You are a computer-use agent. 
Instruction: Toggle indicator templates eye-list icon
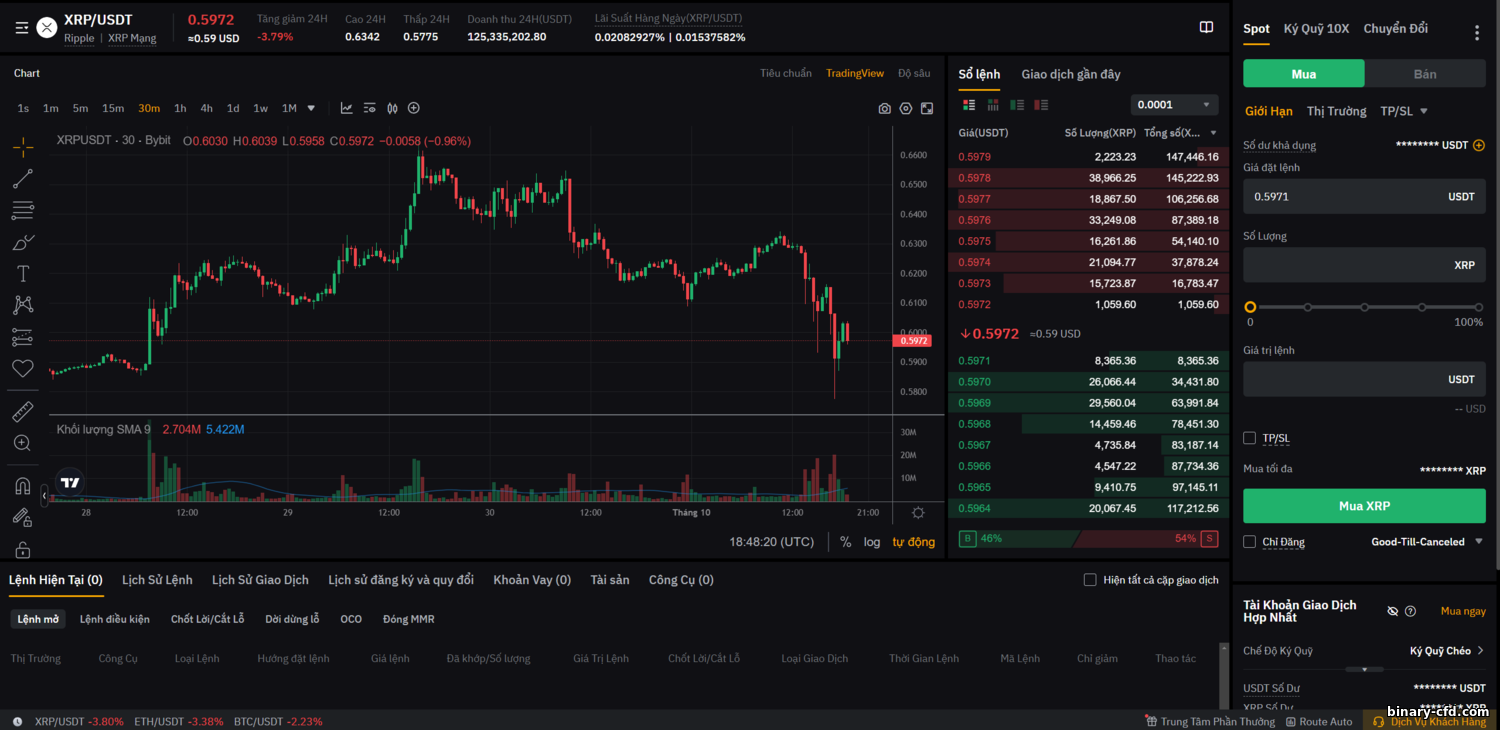point(369,108)
